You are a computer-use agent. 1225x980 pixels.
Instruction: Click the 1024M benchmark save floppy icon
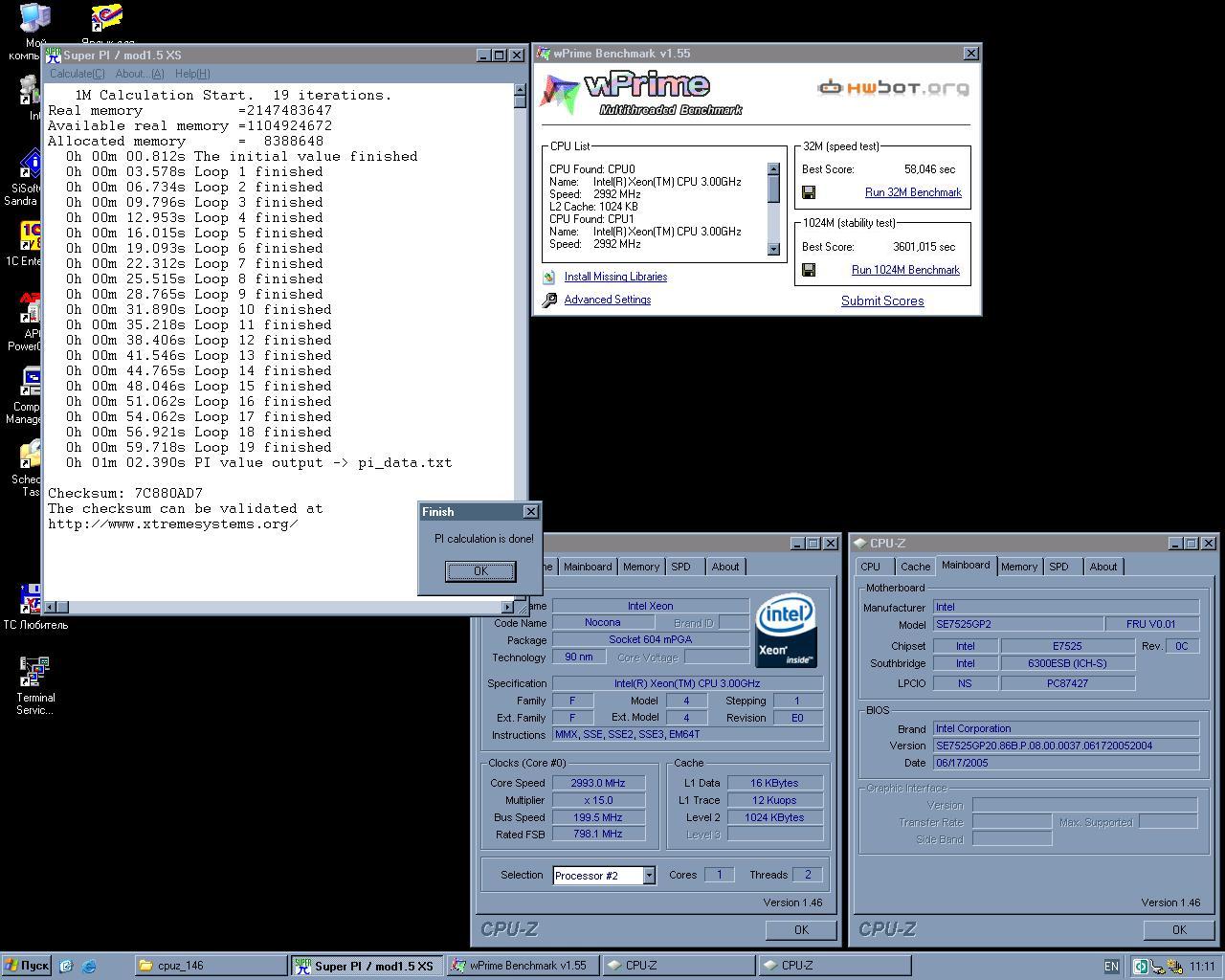pyautogui.click(x=809, y=270)
